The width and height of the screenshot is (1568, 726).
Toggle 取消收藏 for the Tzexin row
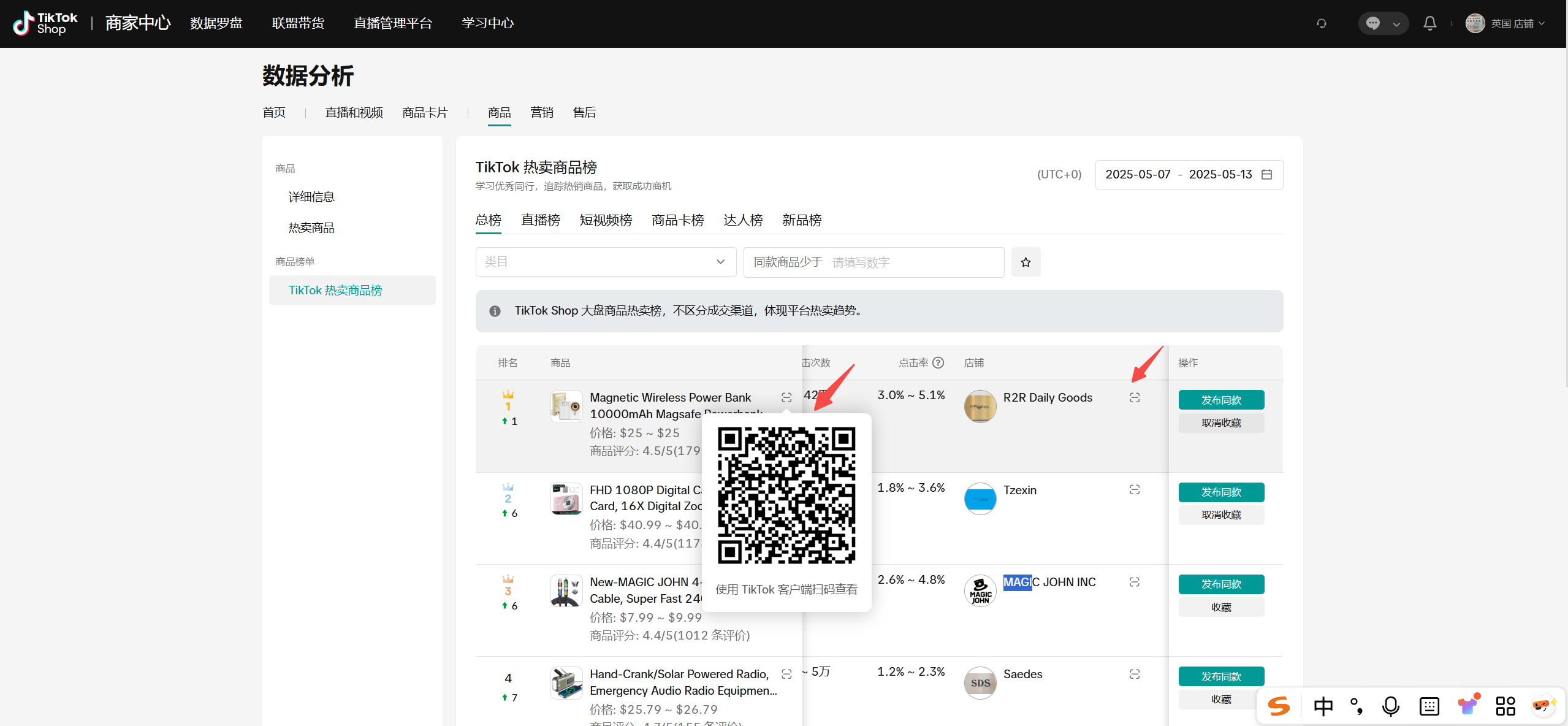point(1220,515)
